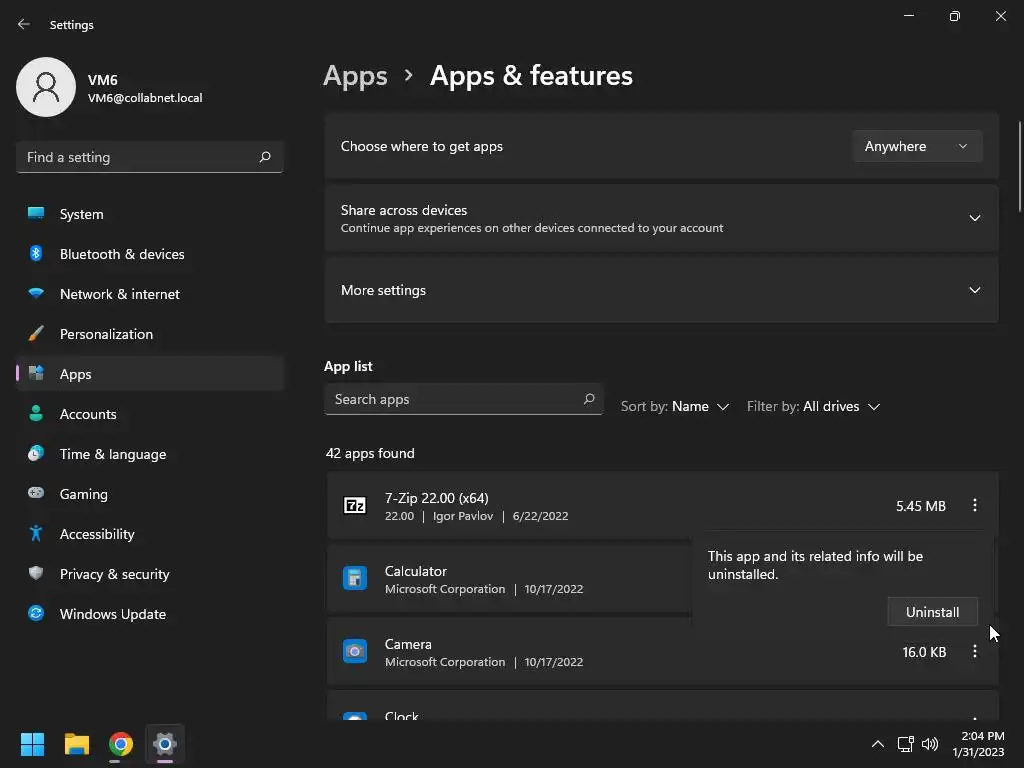The image size is (1024, 768).
Task: Go back with the Settings back arrow
Action: [24, 24]
